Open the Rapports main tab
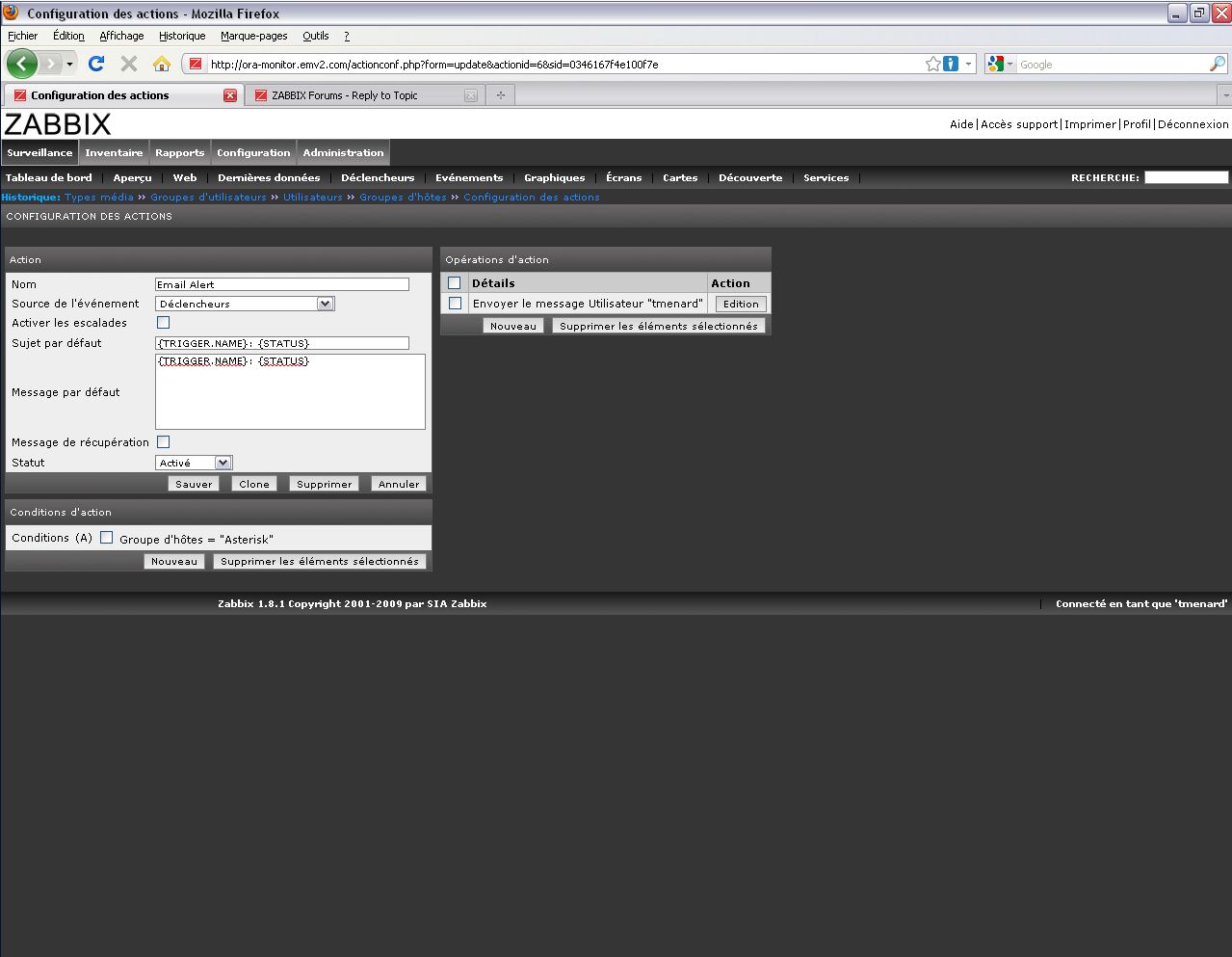 [x=180, y=152]
